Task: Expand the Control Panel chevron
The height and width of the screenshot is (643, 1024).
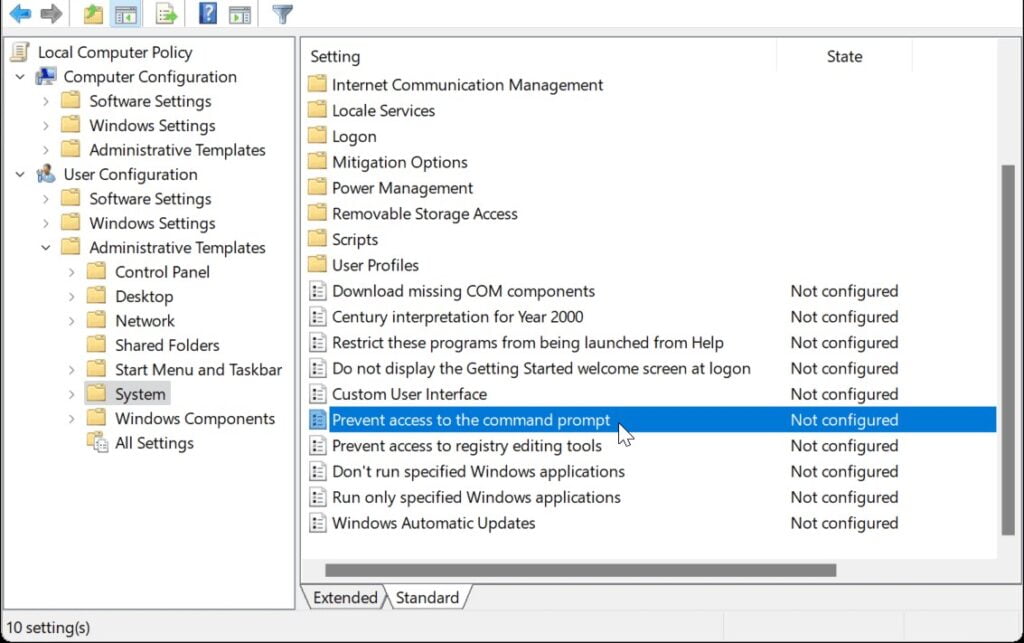Action: pyautogui.click(x=70, y=271)
